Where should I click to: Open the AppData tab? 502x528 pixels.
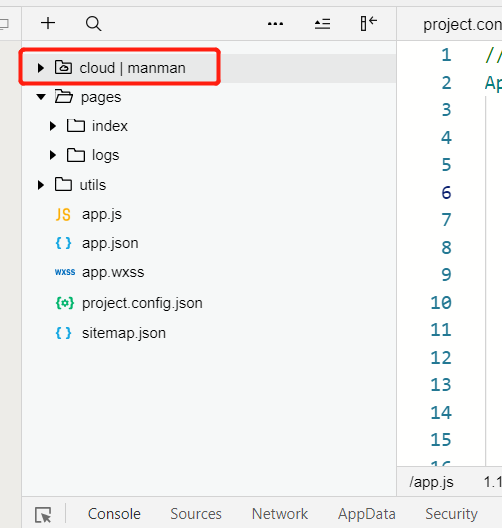(367, 514)
